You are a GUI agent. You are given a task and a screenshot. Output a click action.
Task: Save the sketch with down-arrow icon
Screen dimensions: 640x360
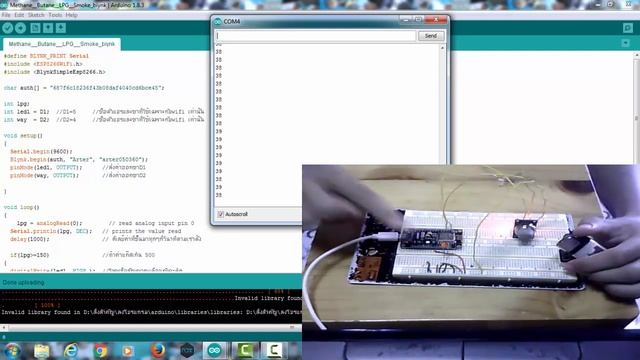(61, 28)
